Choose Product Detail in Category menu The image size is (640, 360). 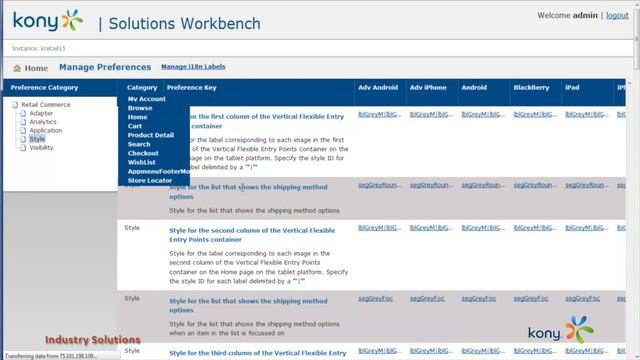151,135
